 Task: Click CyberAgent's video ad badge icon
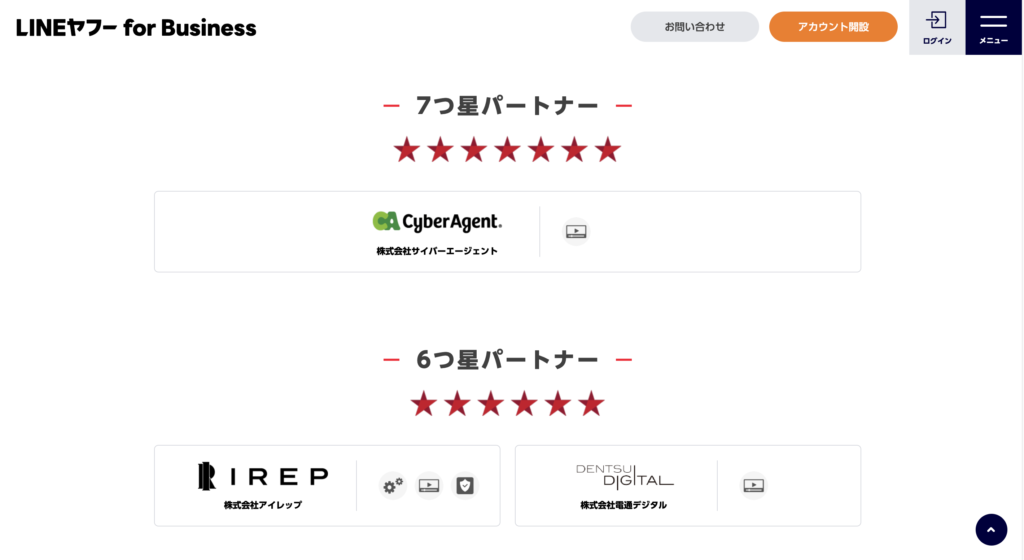[x=576, y=232]
